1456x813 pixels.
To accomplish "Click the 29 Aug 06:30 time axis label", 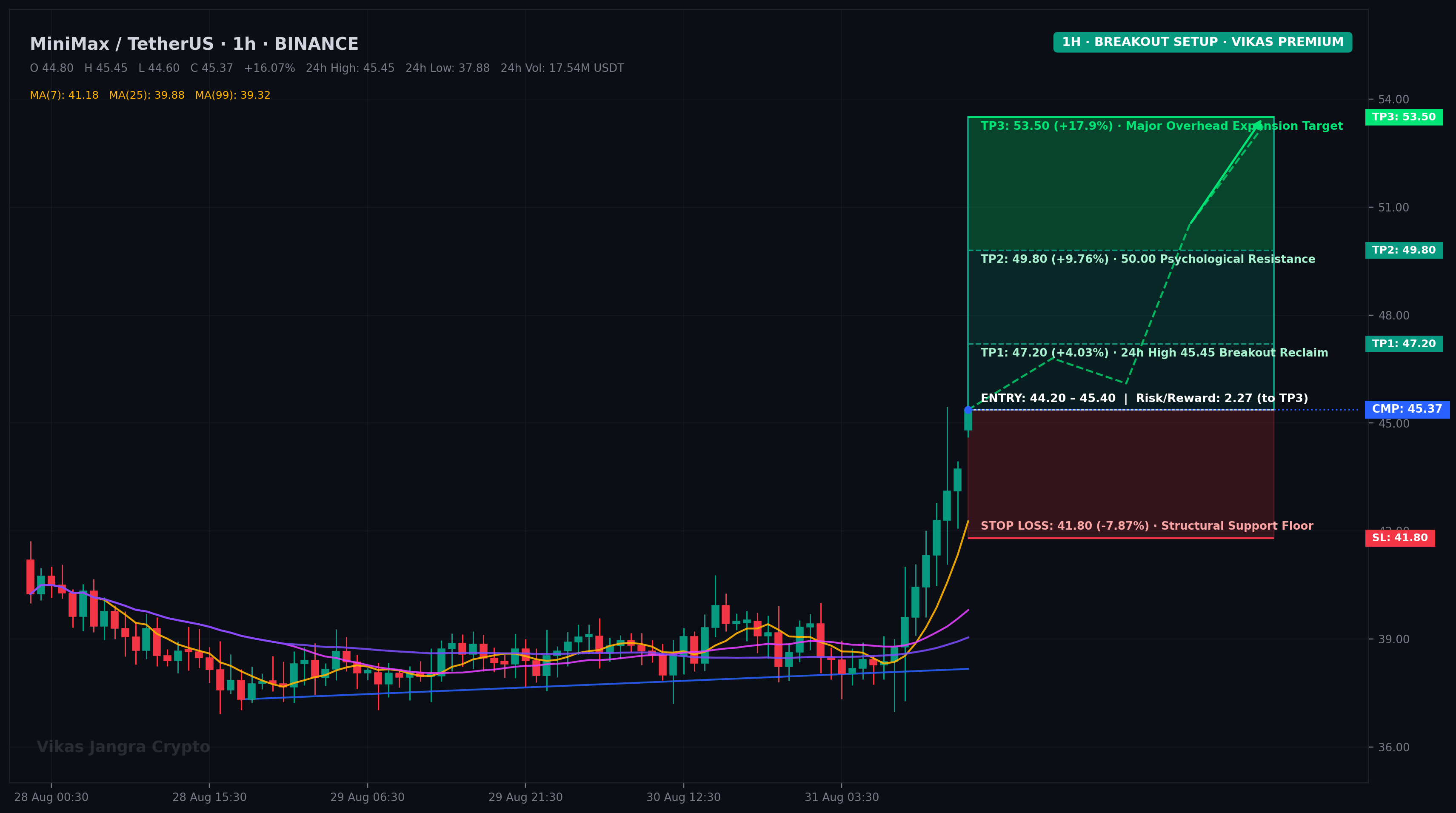I will [367, 797].
